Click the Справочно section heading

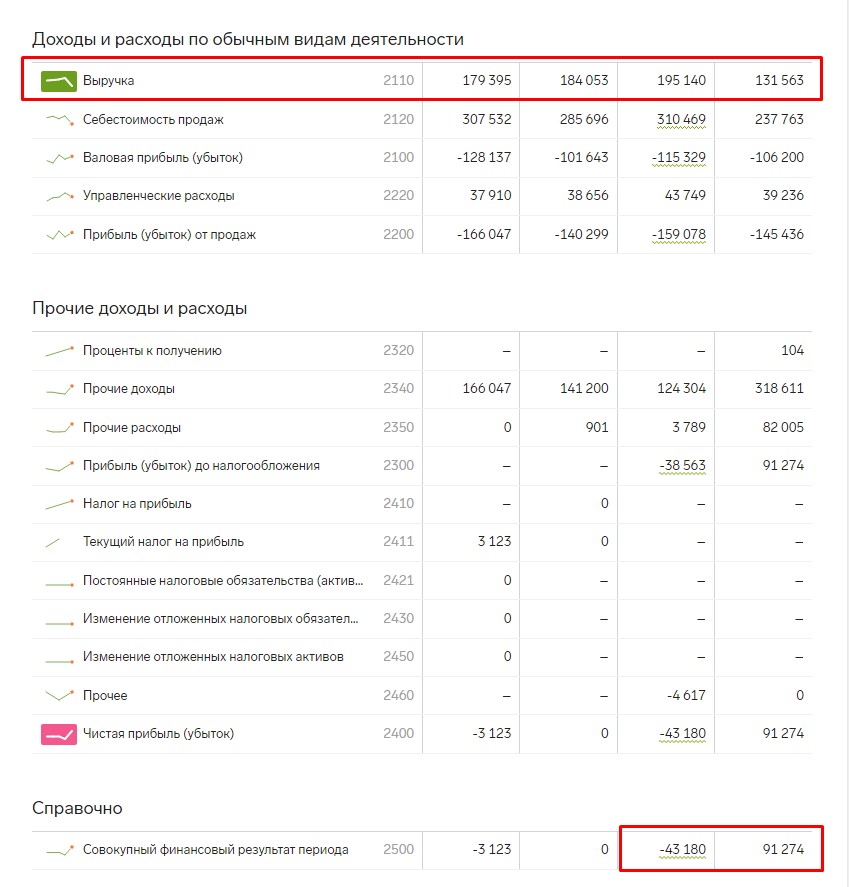tap(77, 808)
